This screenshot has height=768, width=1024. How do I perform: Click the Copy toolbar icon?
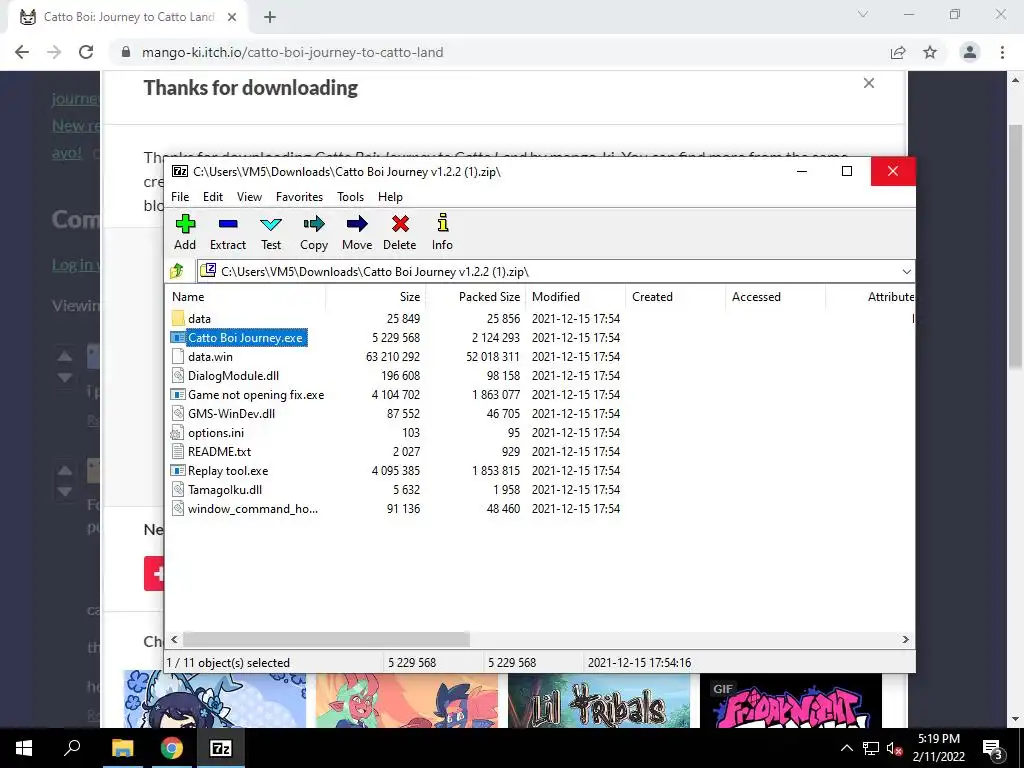[314, 225]
